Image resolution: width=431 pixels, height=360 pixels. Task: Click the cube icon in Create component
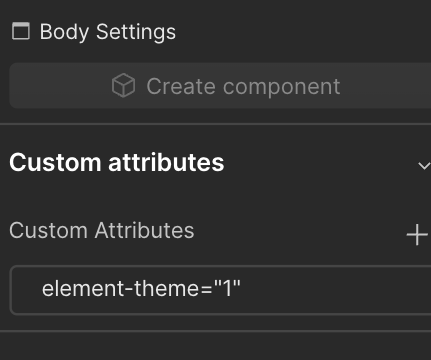point(123,86)
